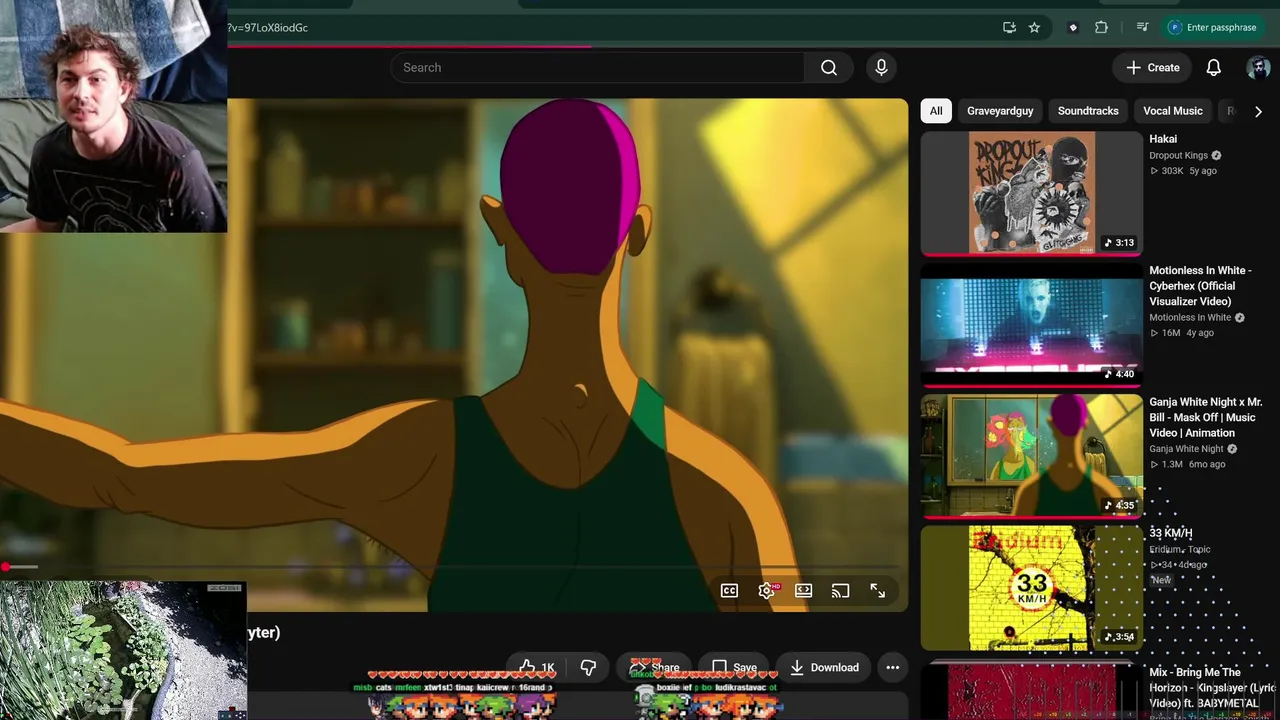Click the pinned extension icon beside the puzzle icon
The height and width of the screenshot is (720, 1280).
(x=1073, y=27)
